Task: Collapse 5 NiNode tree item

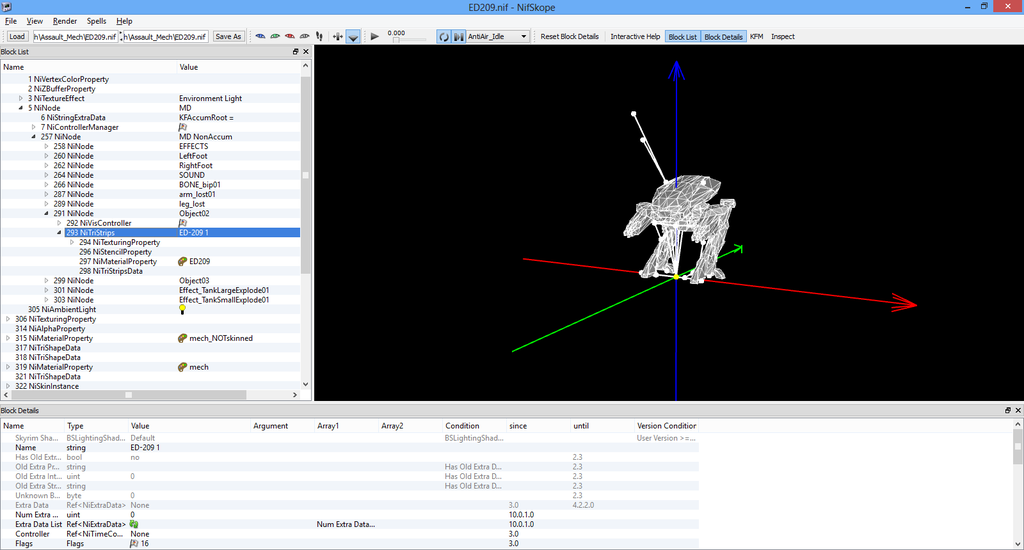Action: (21, 108)
